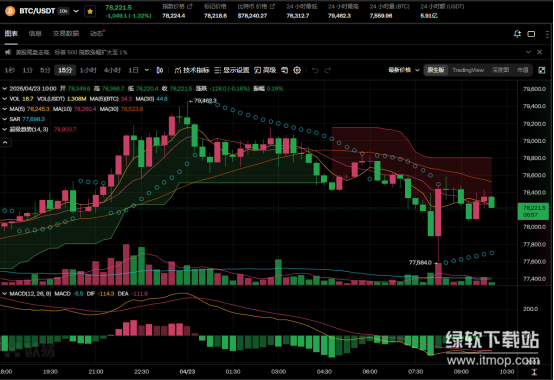Select the 1分 timeframe

pos(27,70)
